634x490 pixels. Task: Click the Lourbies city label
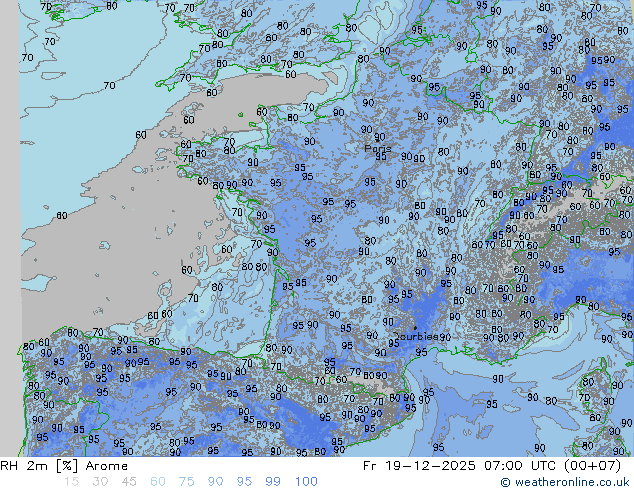click(416, 336)
